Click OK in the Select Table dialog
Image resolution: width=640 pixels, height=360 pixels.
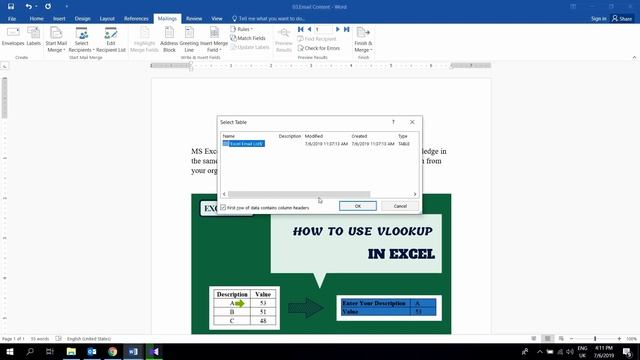coord(358,206)
